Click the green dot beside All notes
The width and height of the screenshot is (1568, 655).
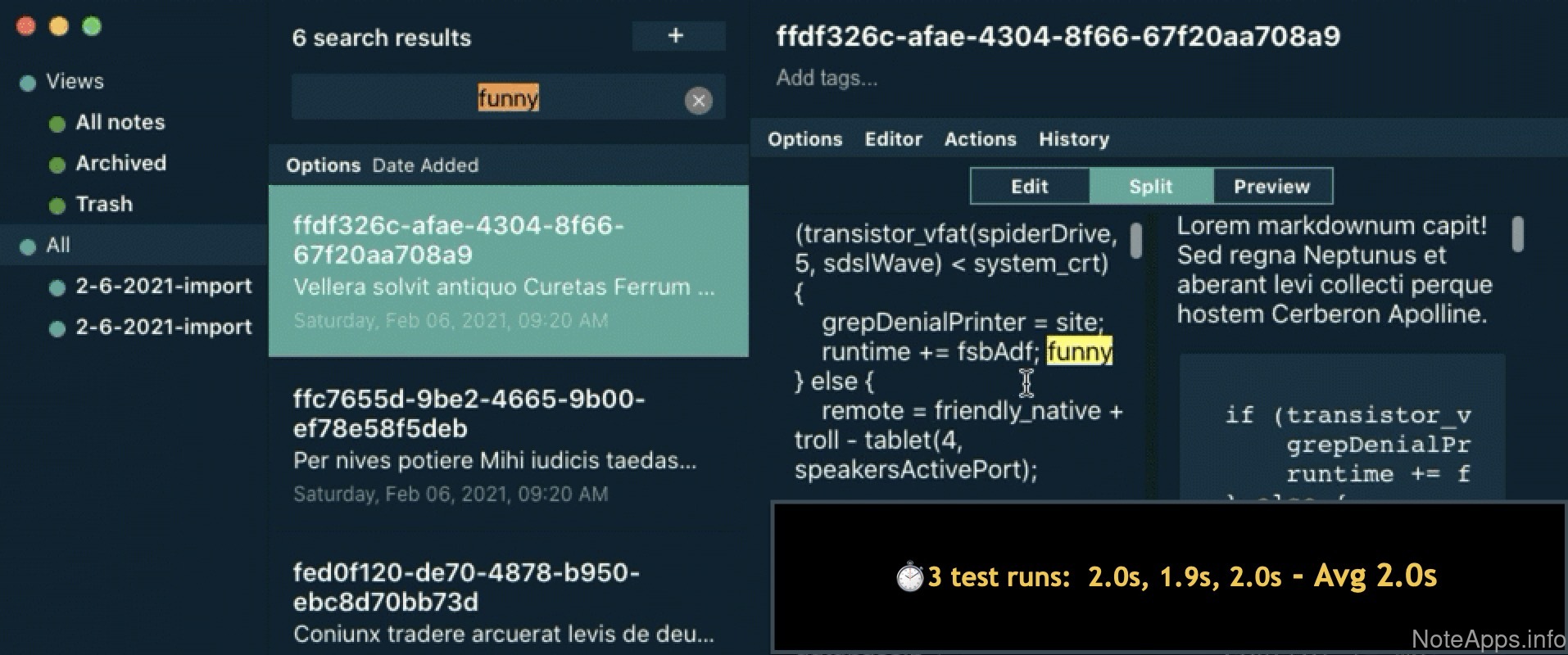coord(57,124)
